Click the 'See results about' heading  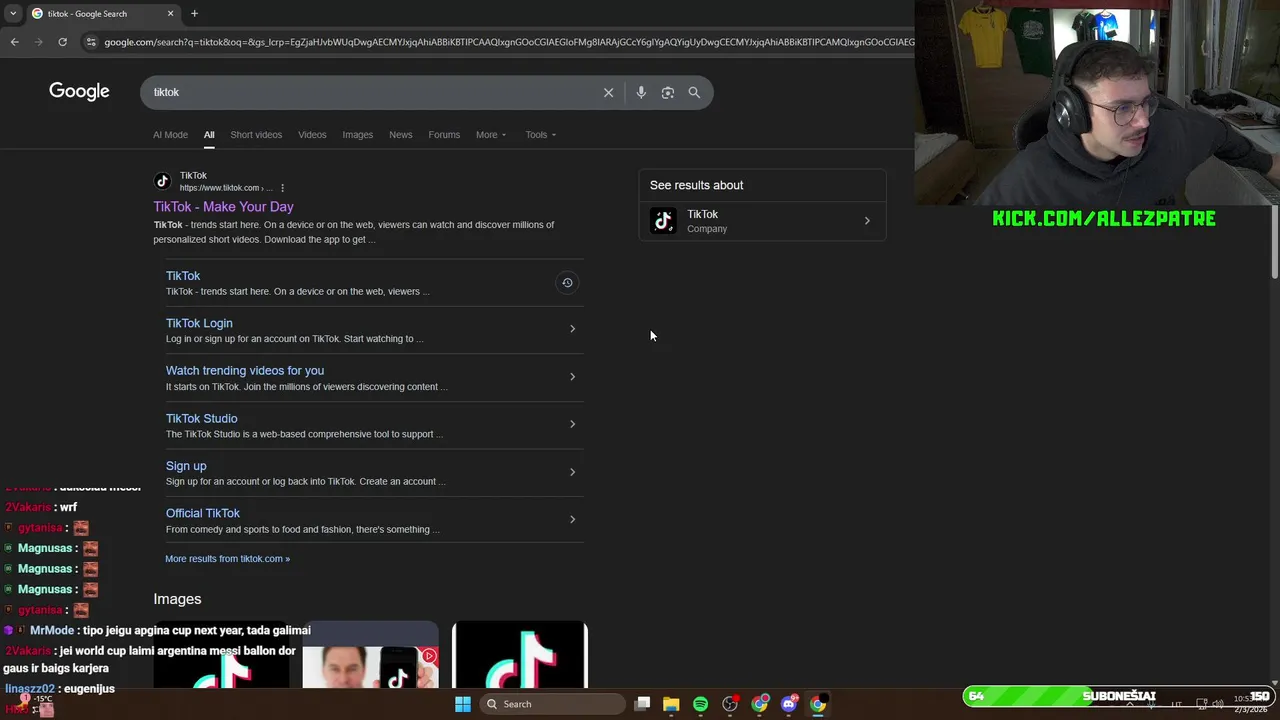coord(696,185)
